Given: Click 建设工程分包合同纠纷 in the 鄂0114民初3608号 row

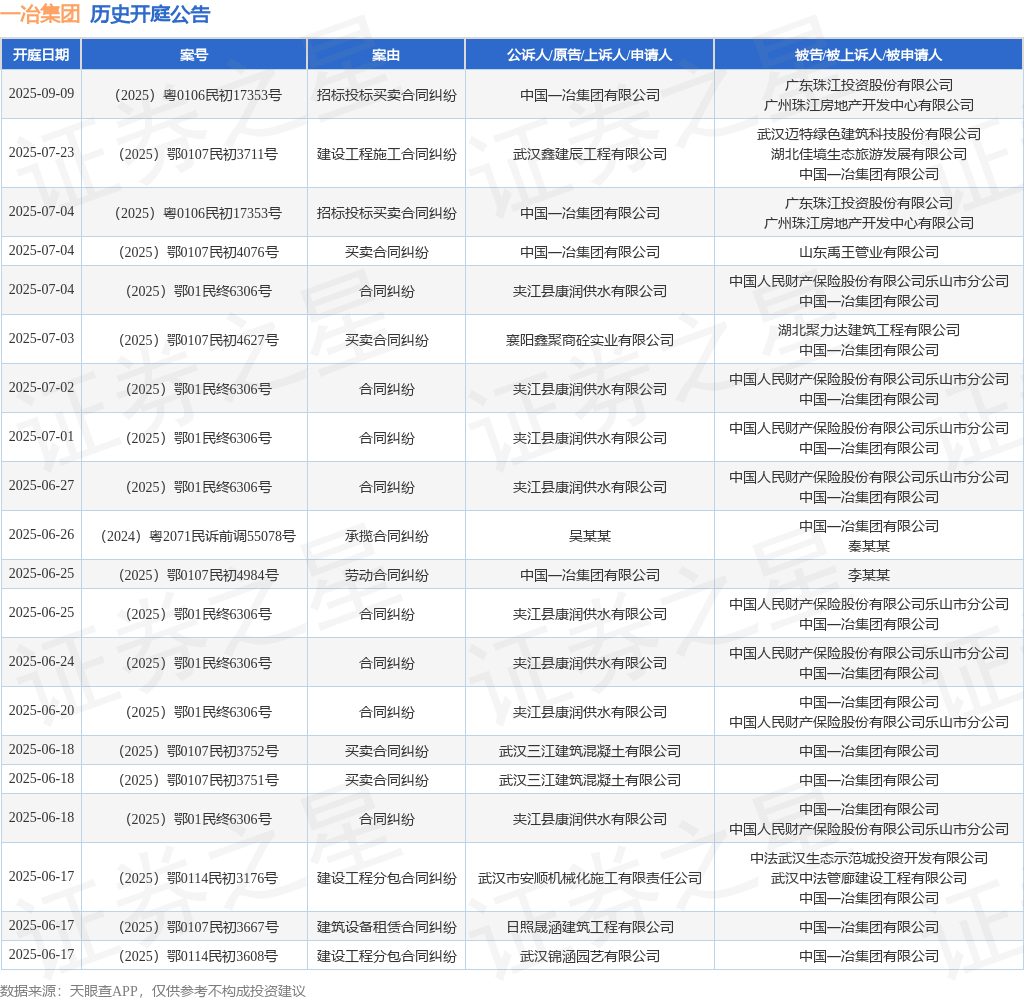Looking at the screenshot, I should pyautogui.click(x=387, y=957).
